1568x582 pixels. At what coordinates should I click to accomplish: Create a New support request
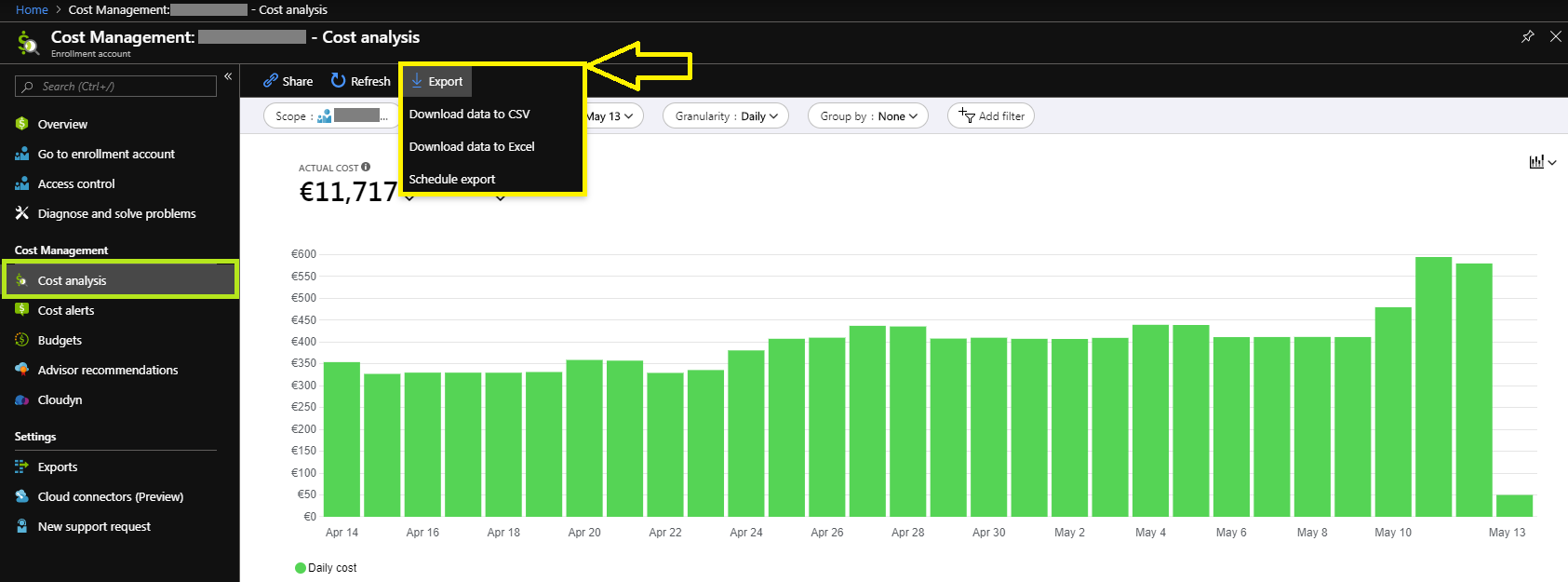[94, 526]
